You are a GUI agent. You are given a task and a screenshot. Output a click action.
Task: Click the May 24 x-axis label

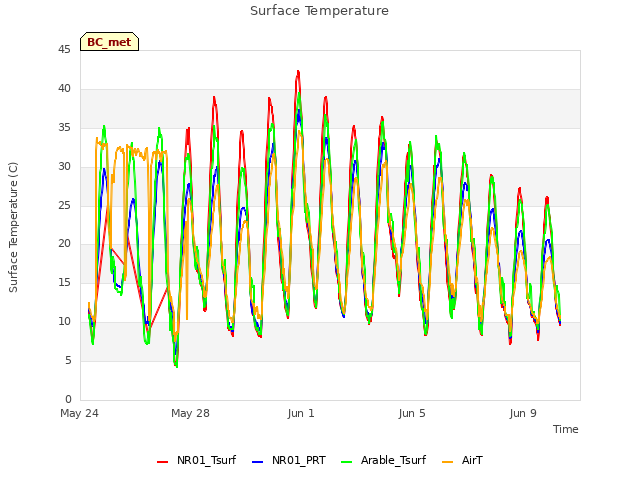[80, 413]
